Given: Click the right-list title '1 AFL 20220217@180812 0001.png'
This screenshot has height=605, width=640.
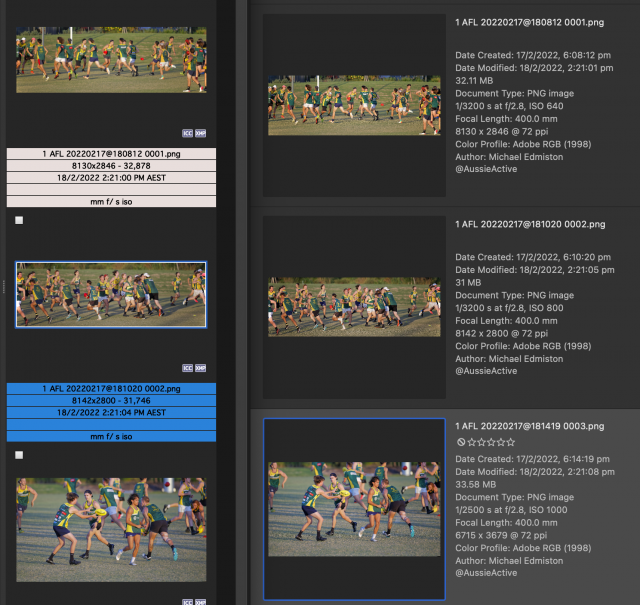Looking at the screenshot, I should (529, 22).
